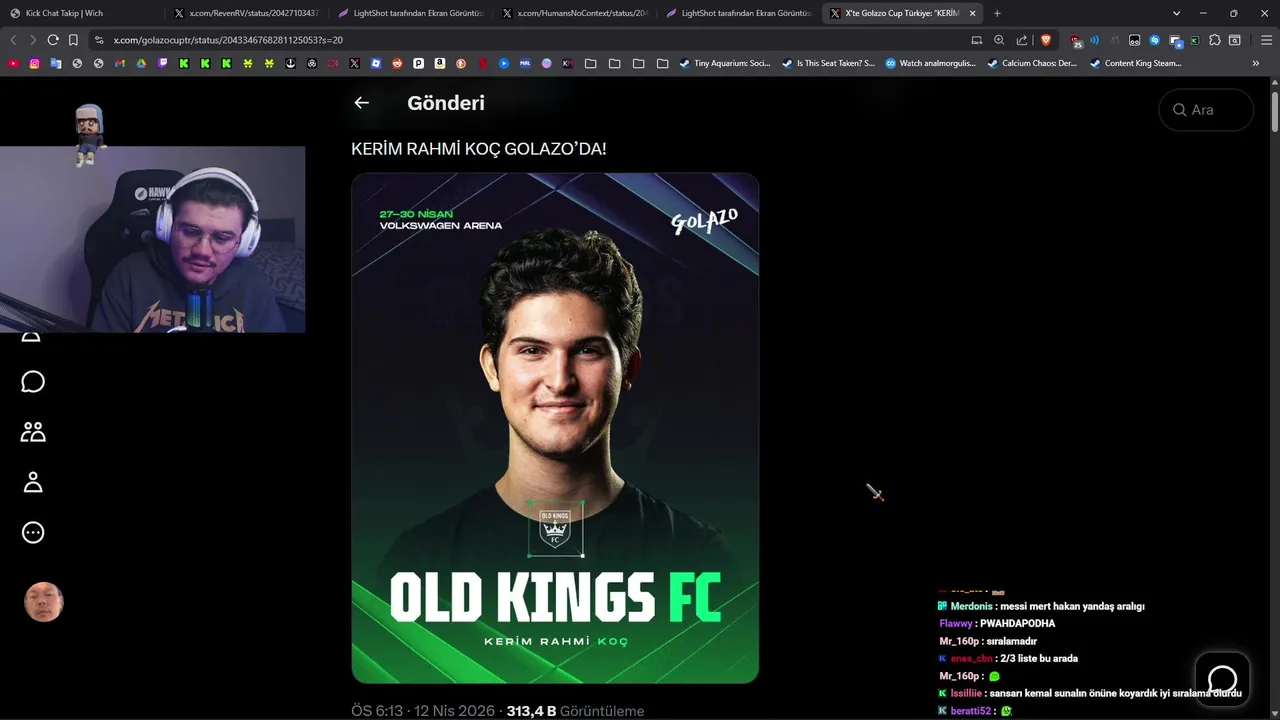The height and width of the screenshot is (720, 1280).
Task: Open the Google Drive bookmark icon
Action: click(141, 63)
